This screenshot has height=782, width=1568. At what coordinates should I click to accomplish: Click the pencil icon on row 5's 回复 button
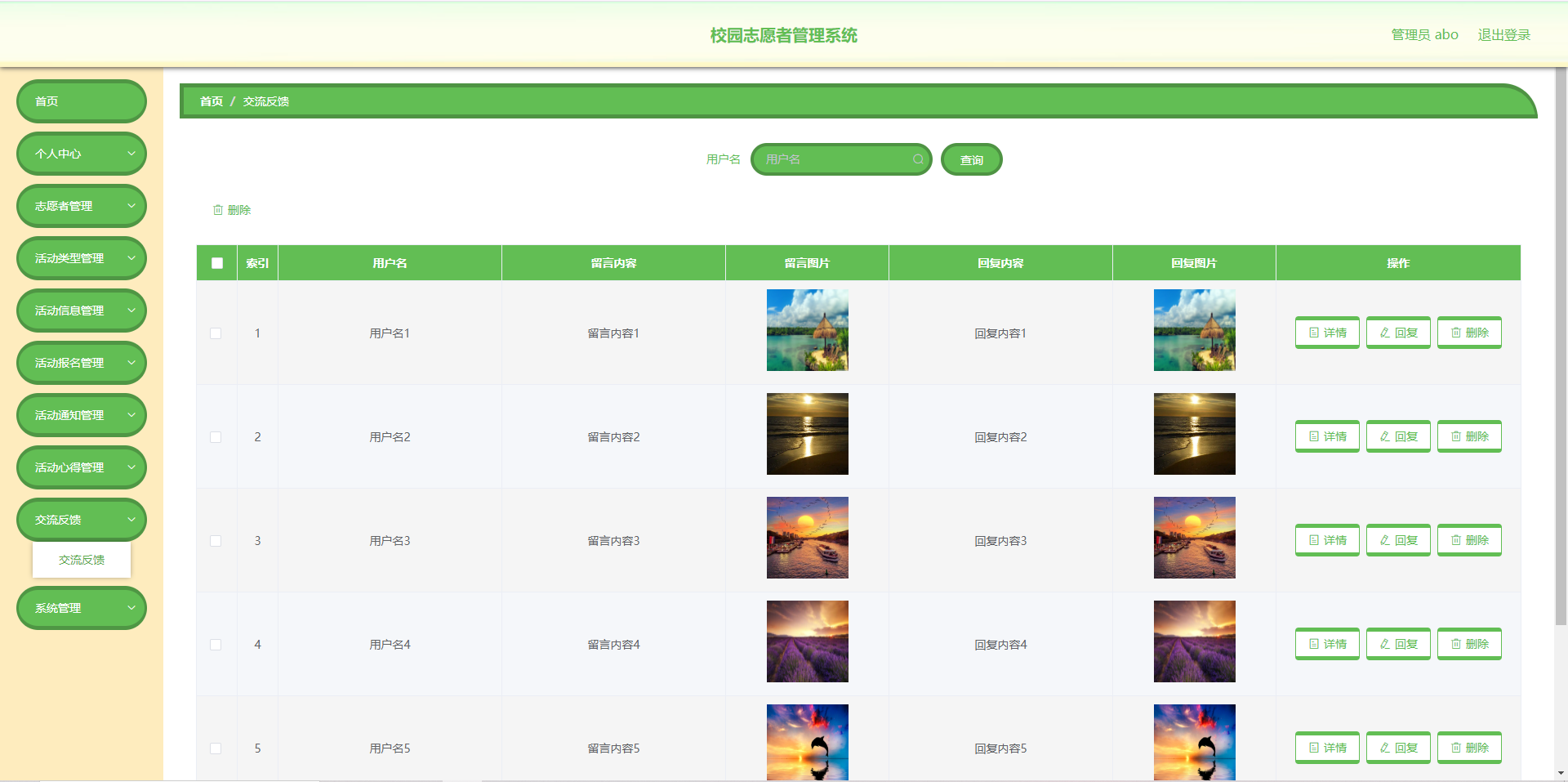(x=1384, y=748)
